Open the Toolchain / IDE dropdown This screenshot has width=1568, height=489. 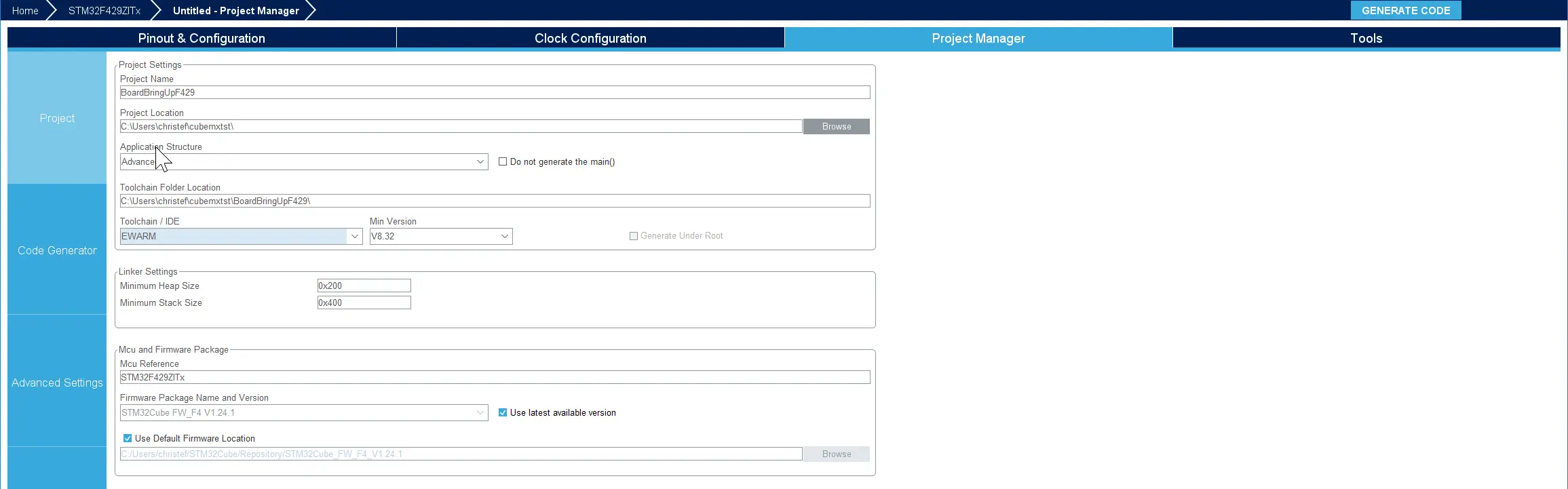pyautogui.click(x=354, y=237)
